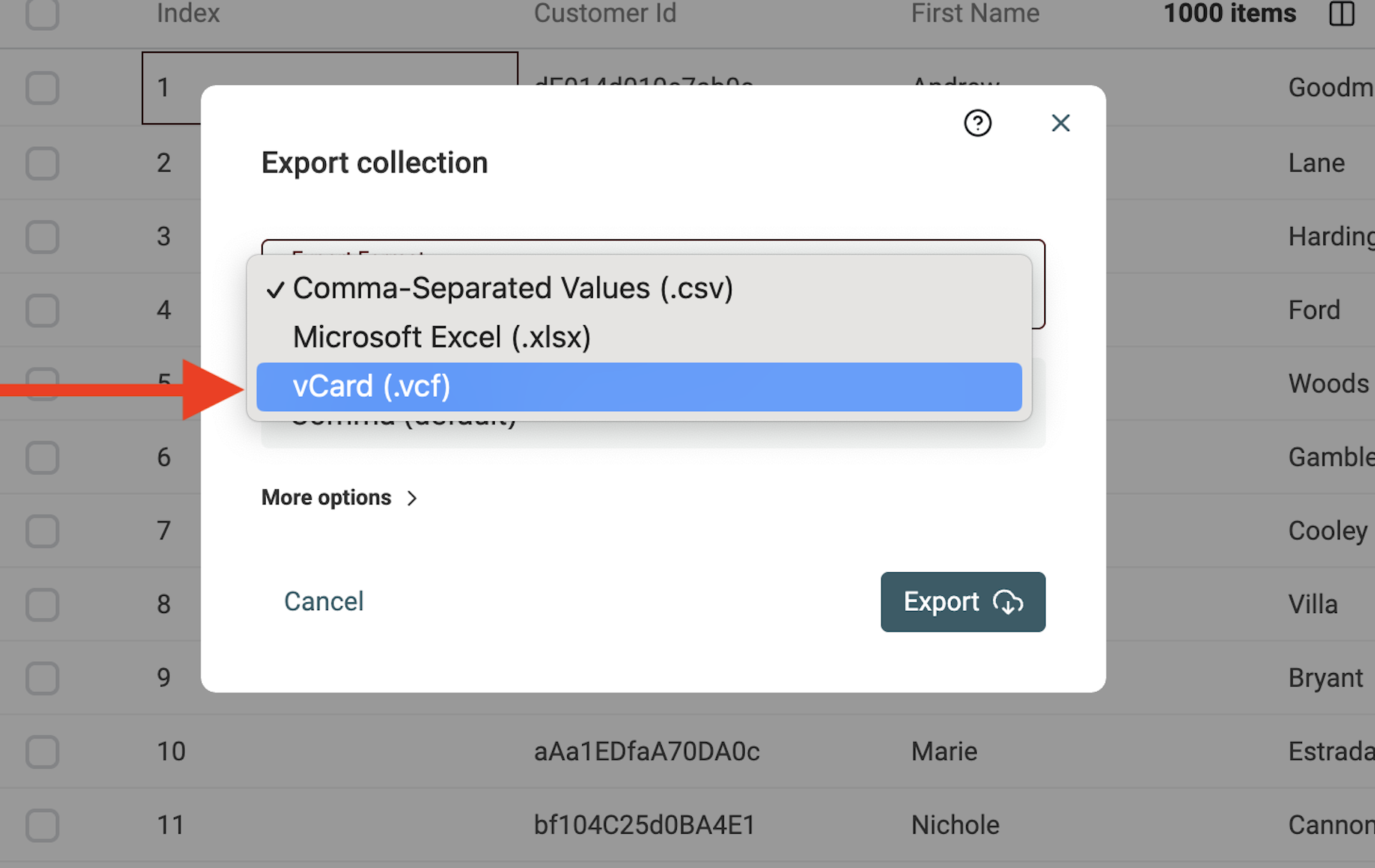Sort by the Customer Id column header
This screenshot has height=868, width=1375.
pyautogui.click(x=605, y=14)
